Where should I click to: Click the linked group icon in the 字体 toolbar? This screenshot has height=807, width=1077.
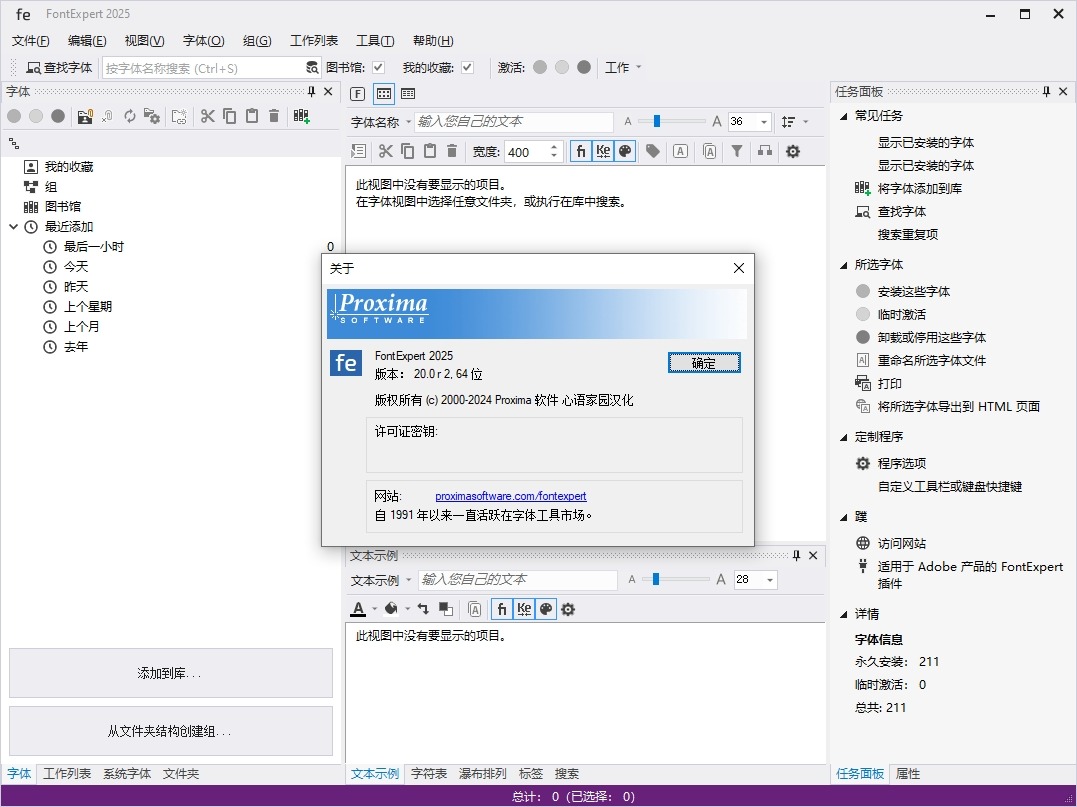(107, 116)
